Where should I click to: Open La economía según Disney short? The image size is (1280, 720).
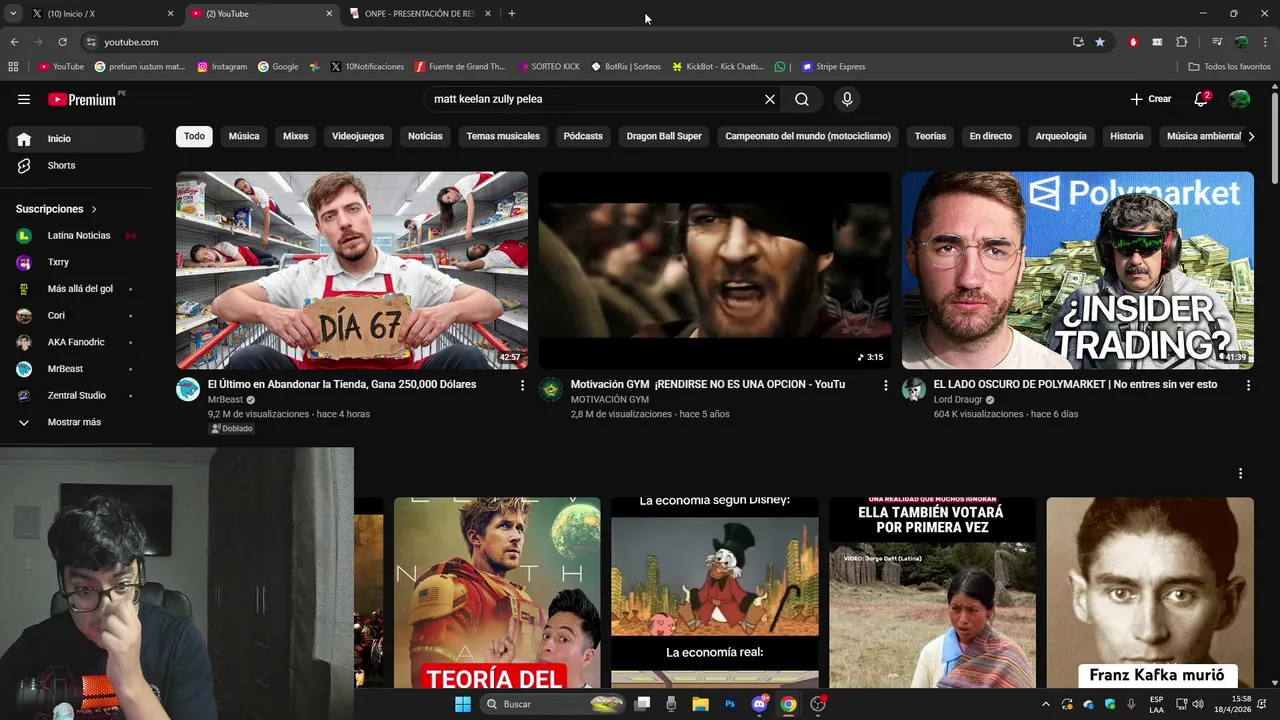point(715,593)
